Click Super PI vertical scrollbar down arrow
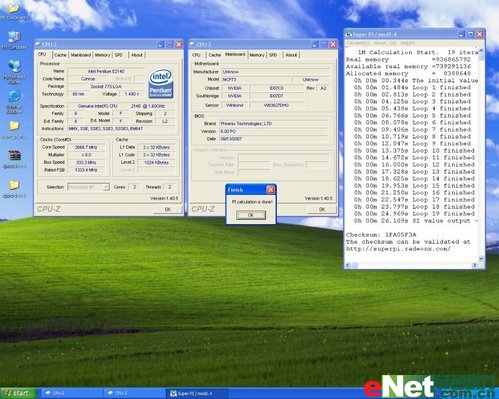Image resolution: width=499 pixels, height=399 pixels. point(481,259)
